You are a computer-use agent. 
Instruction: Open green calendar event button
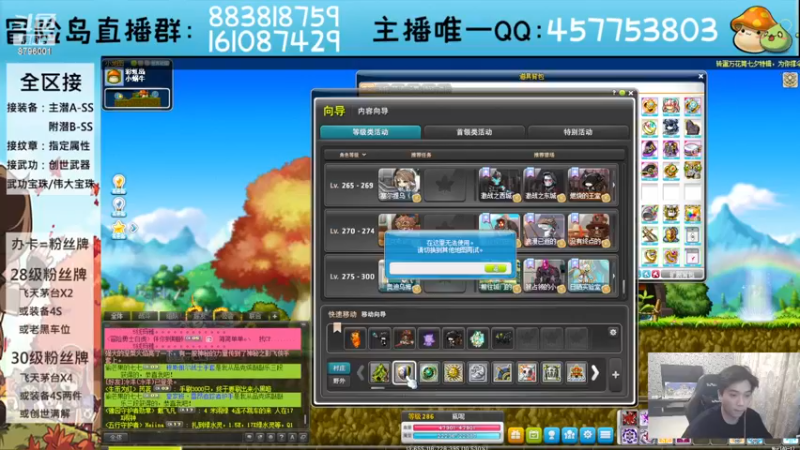point(534,435)
